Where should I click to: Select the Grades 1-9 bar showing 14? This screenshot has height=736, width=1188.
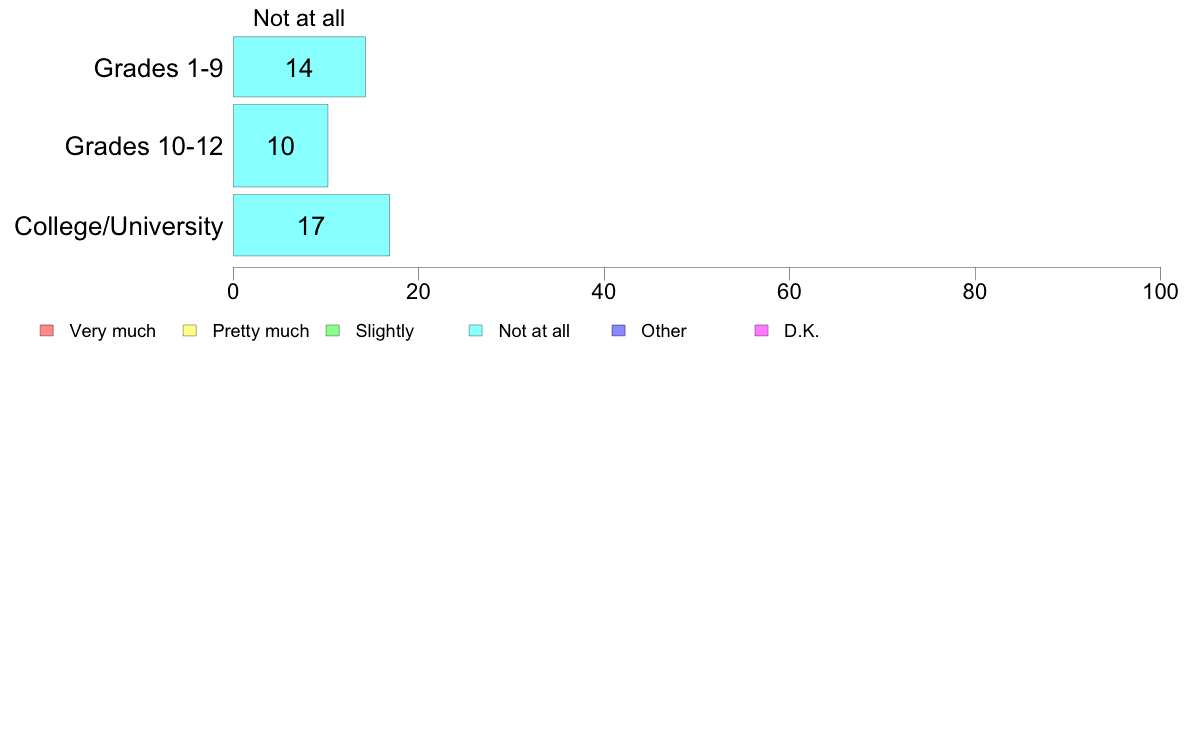pyautogui.click(x=299, y=67)
